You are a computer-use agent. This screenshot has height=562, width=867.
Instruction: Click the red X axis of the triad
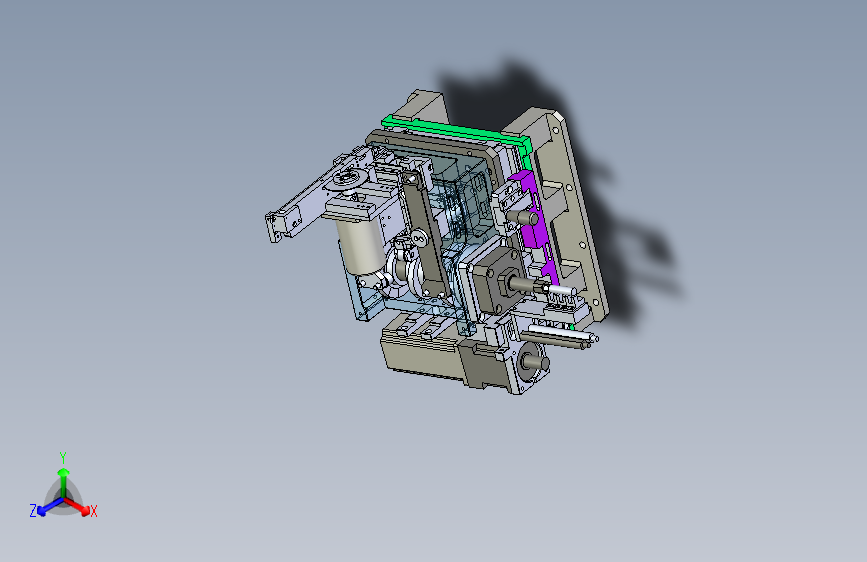pos(77,506)
